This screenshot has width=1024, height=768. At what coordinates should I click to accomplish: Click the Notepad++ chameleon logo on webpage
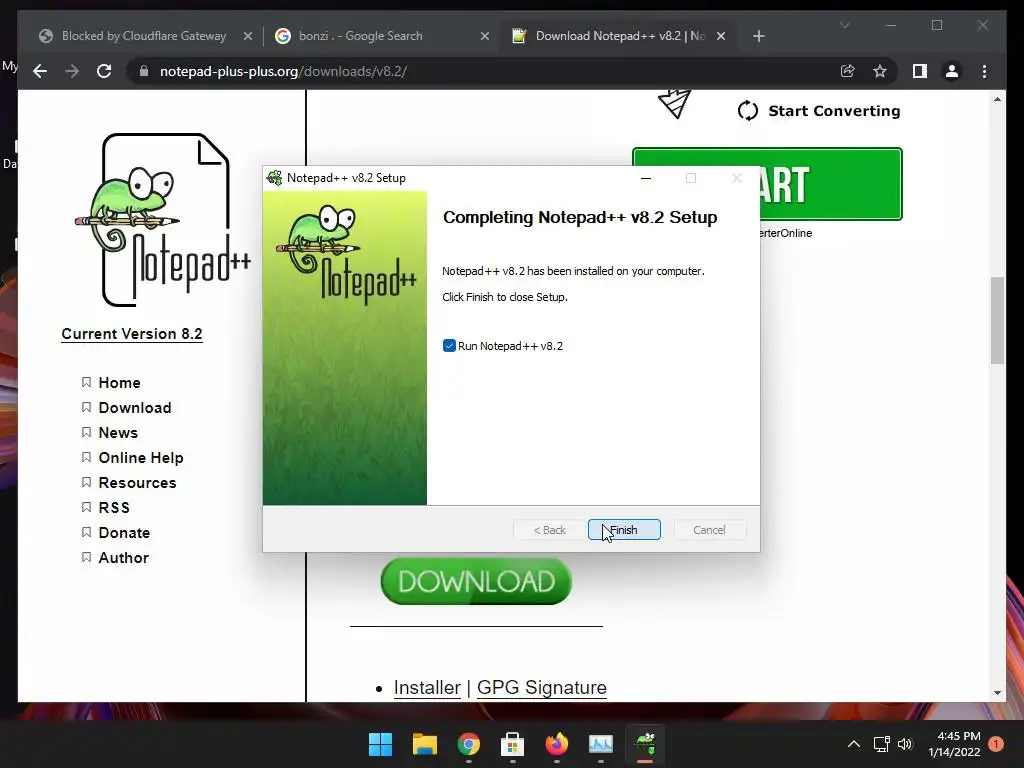tap(163, 220)
